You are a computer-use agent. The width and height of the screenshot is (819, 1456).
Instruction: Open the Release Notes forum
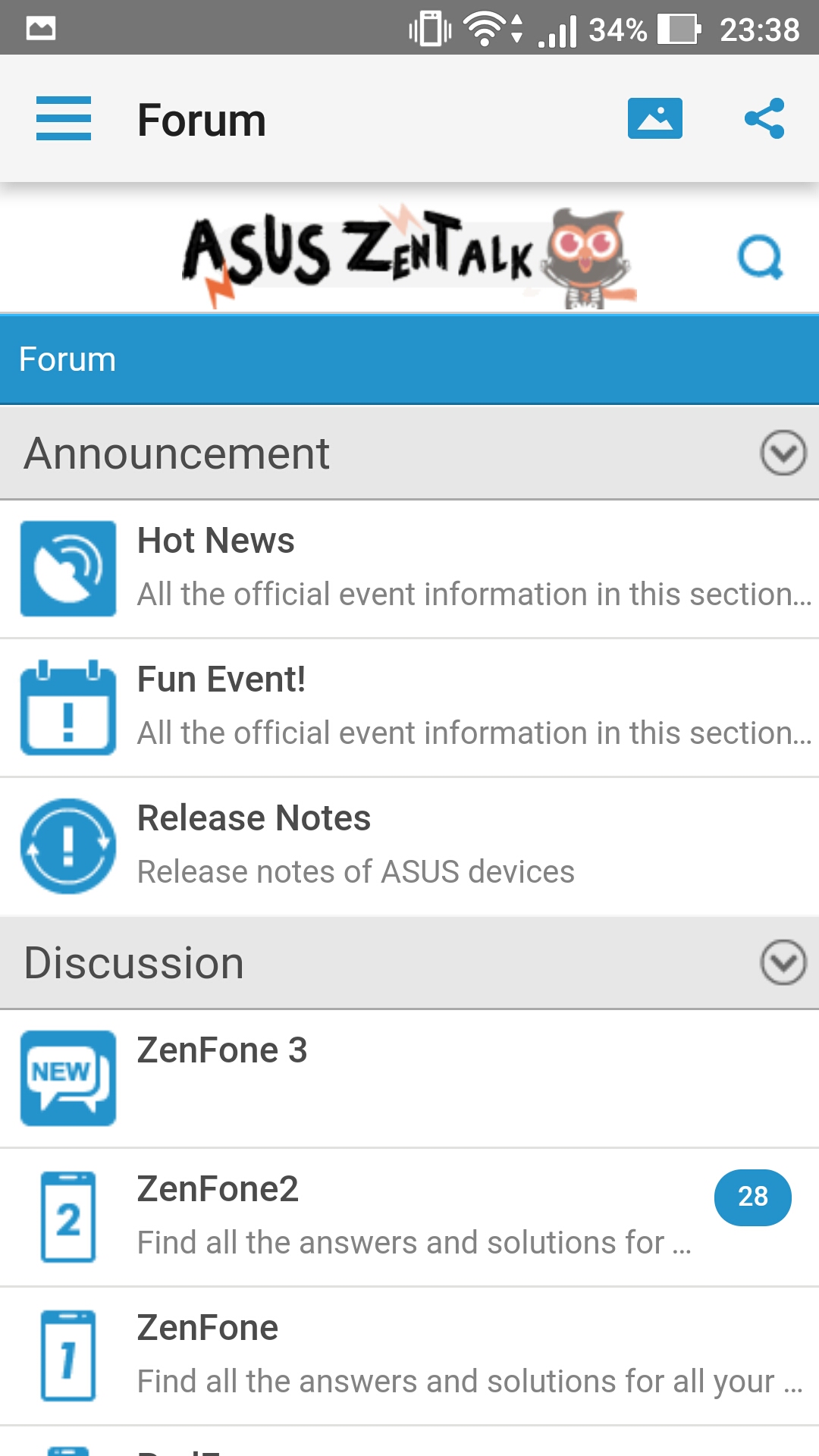tap(409, 846)
